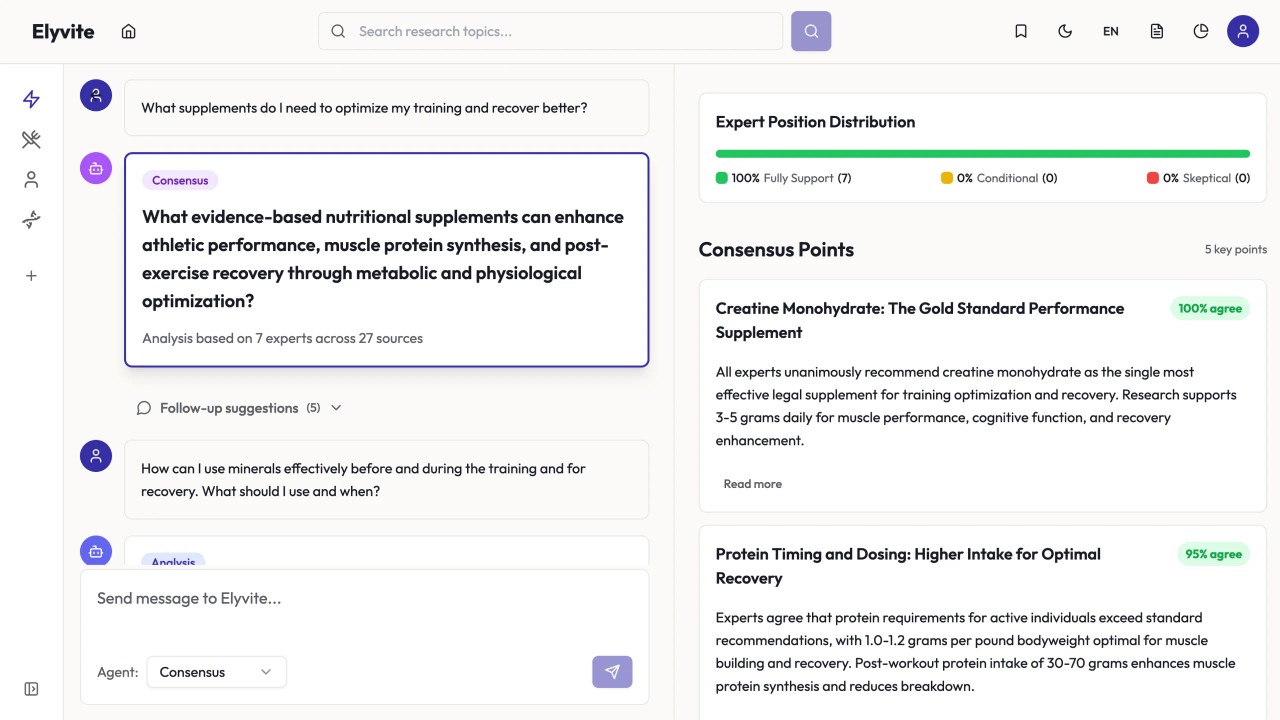
Task: Open the nutrition fork-and-knife tool in sidebar
Action: tap(30, 139)
